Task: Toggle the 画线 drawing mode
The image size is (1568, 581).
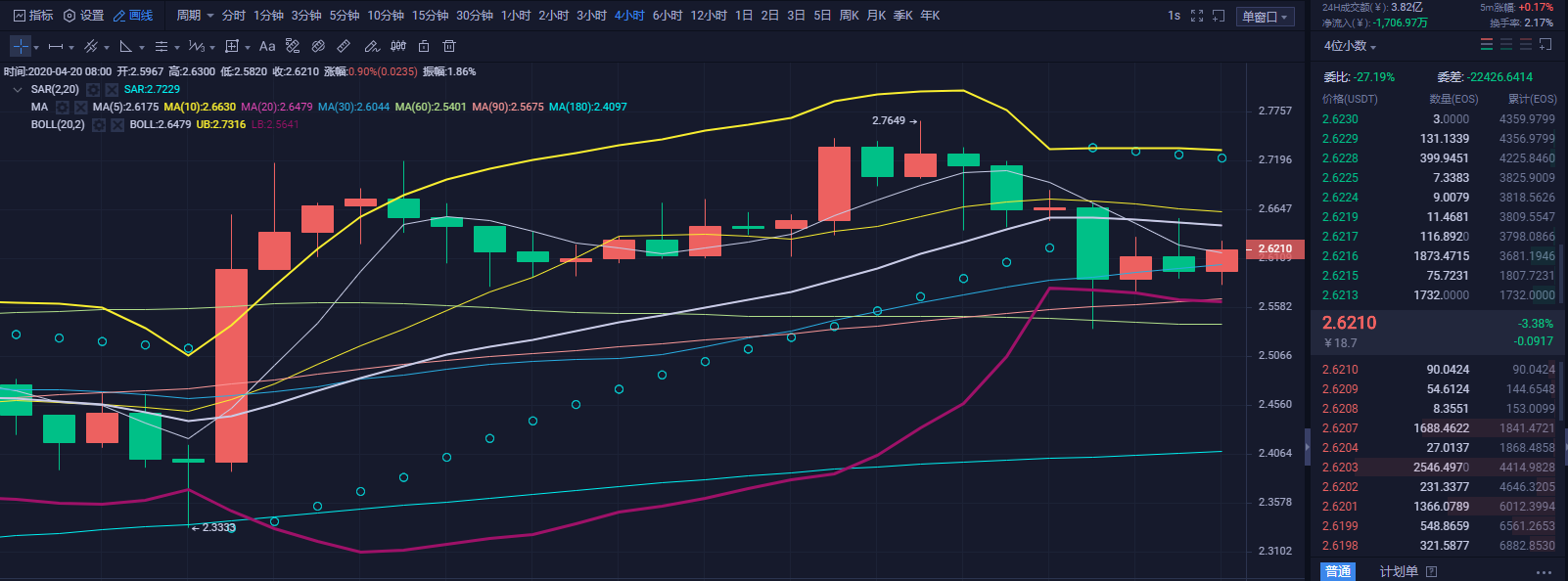Action: click(133, 16)
